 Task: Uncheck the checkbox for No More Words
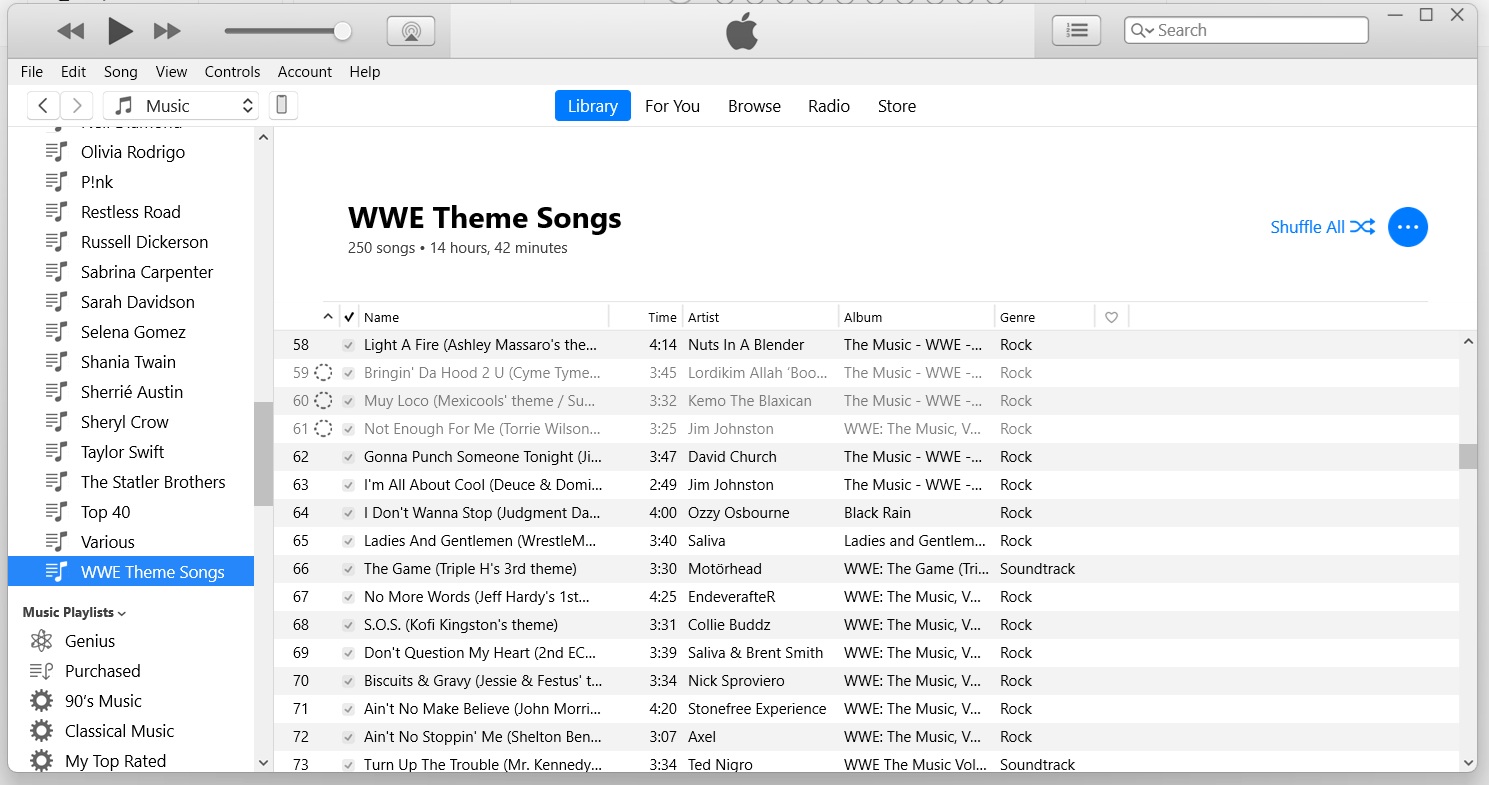pos(348,597)
